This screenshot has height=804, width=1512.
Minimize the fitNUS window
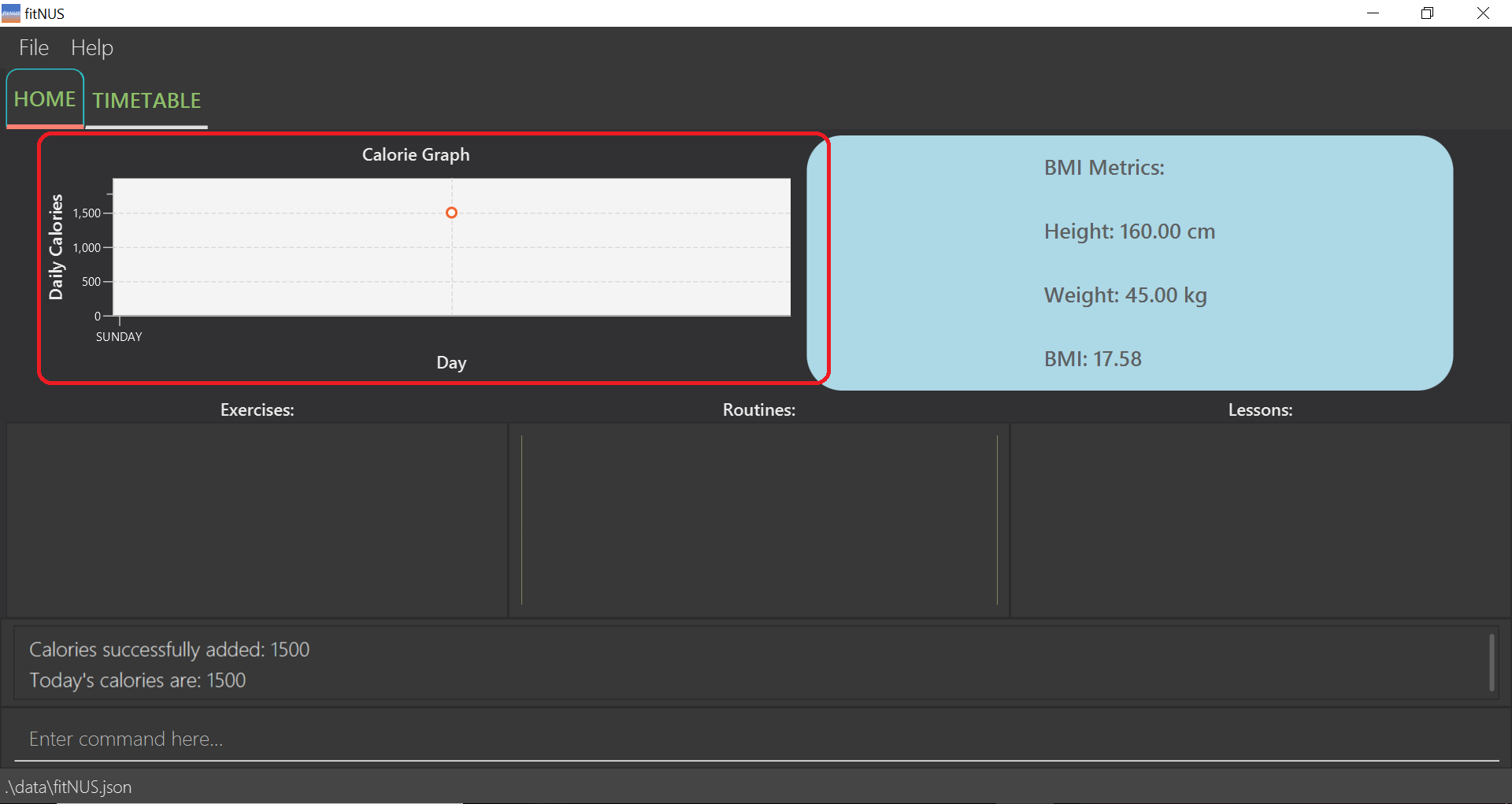click(1373, 13)
